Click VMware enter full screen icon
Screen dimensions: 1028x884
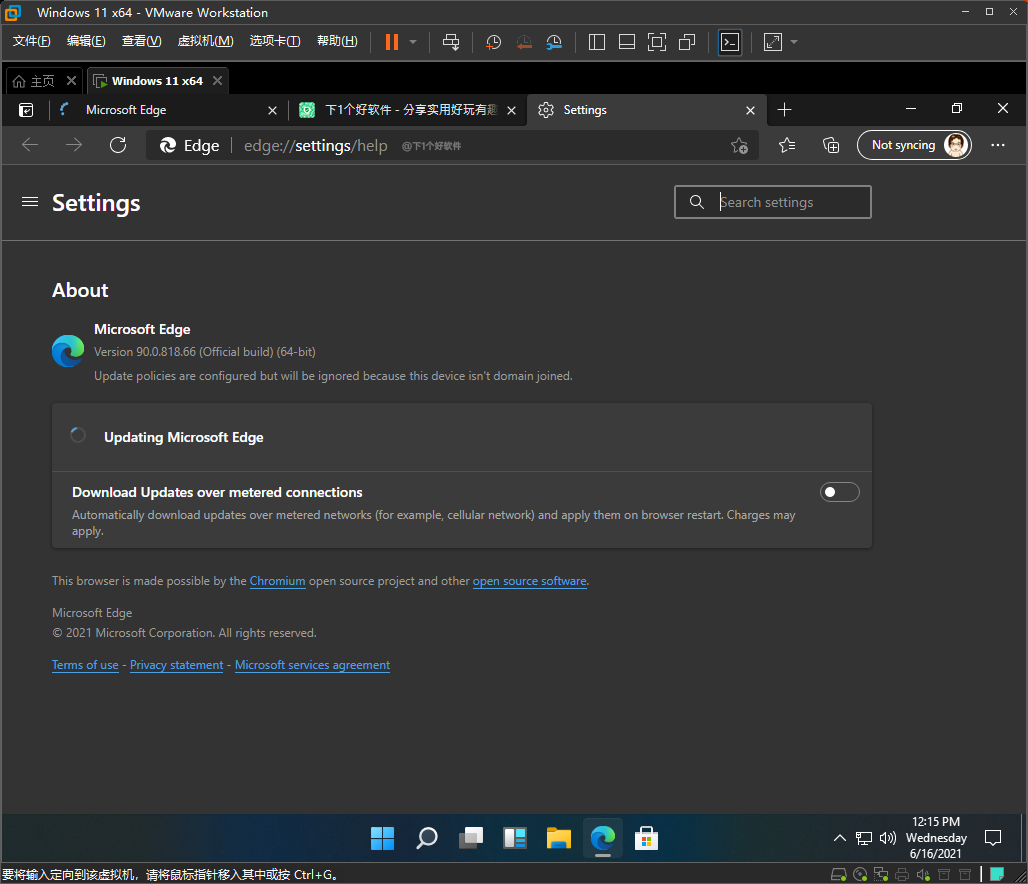[x=656, y=42]
